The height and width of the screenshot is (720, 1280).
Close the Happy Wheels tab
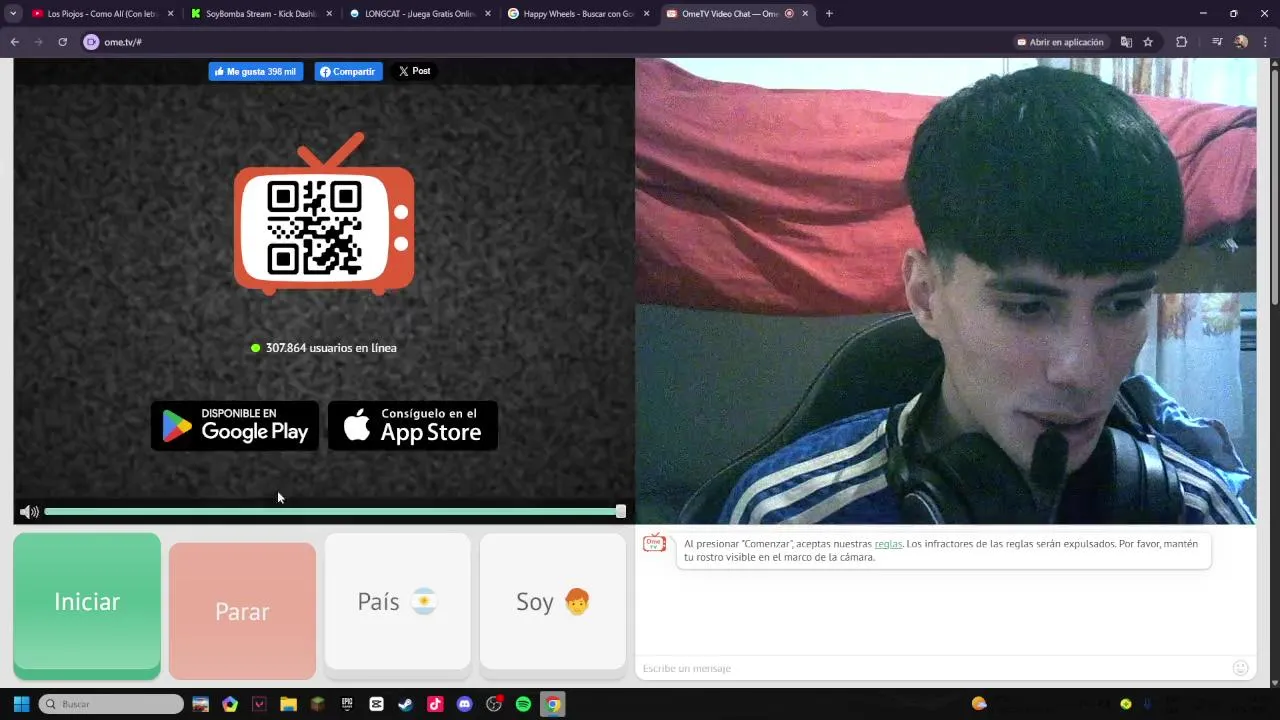click(x=646, y=14)
